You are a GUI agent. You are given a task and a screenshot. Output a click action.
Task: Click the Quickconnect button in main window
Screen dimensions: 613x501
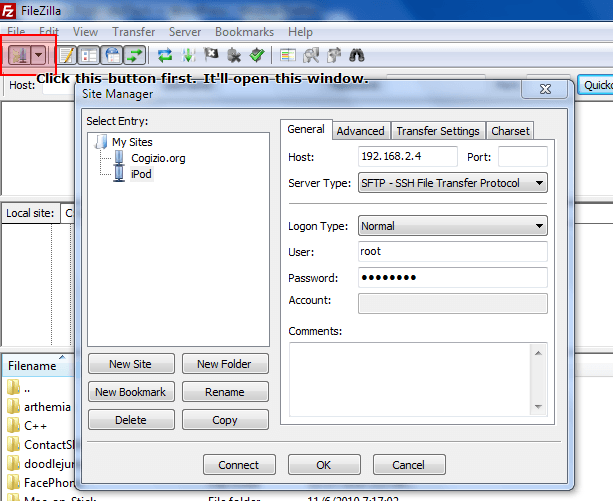(596, 85)
